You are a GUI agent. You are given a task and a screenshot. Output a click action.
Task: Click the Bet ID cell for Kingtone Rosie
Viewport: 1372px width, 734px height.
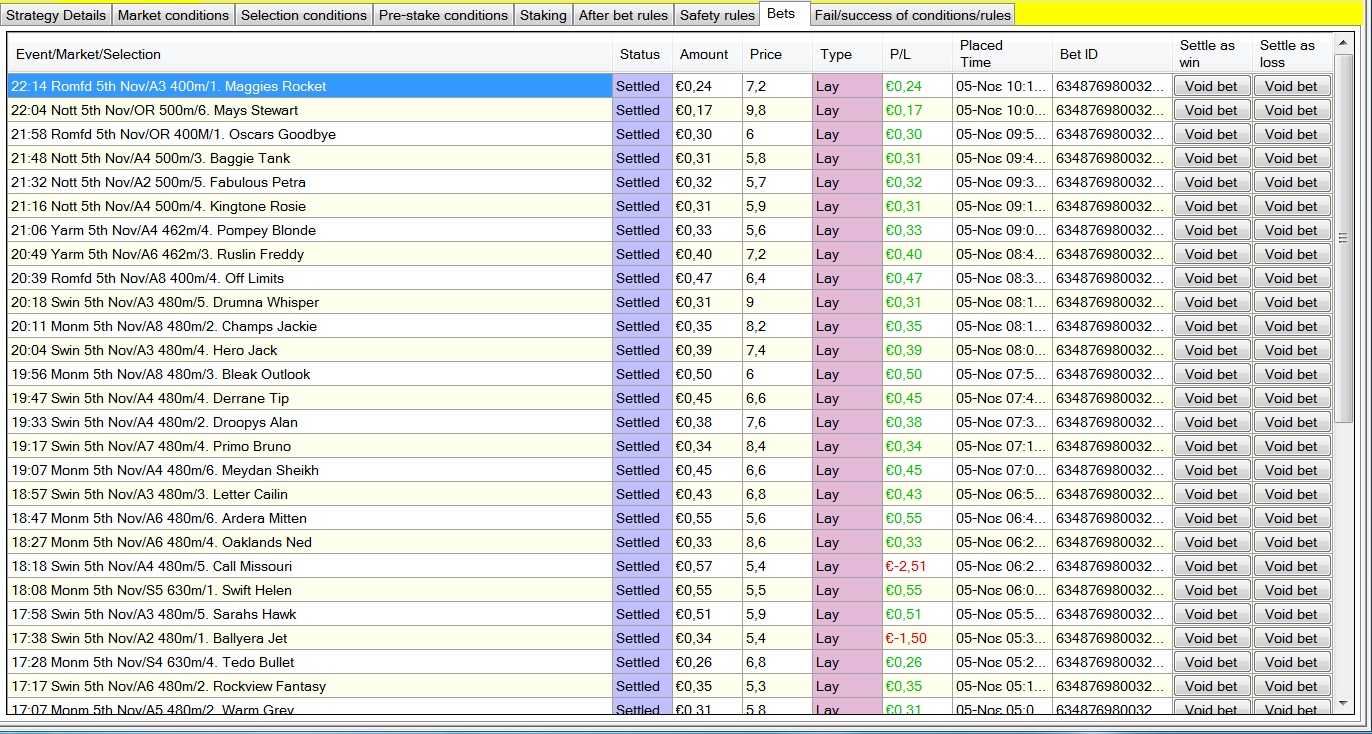pyautogui.click(x=1112, y=206)
